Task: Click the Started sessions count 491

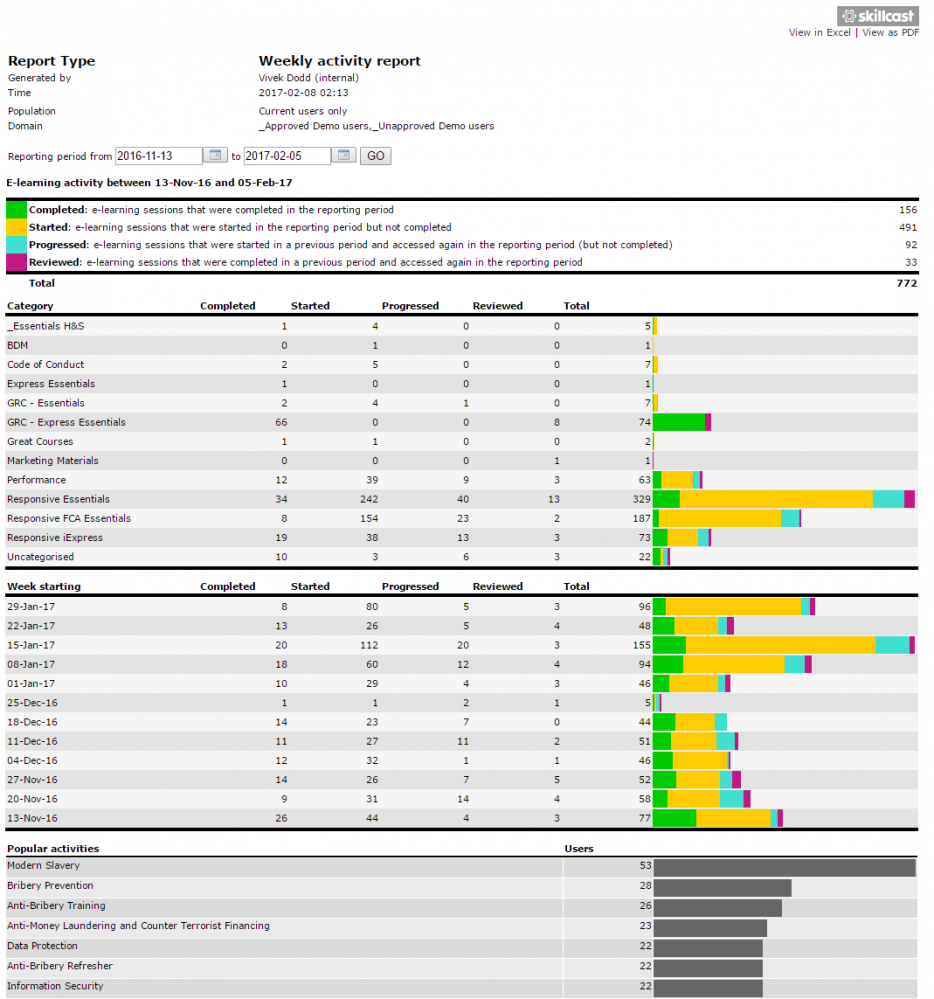Action: (908, 227)
